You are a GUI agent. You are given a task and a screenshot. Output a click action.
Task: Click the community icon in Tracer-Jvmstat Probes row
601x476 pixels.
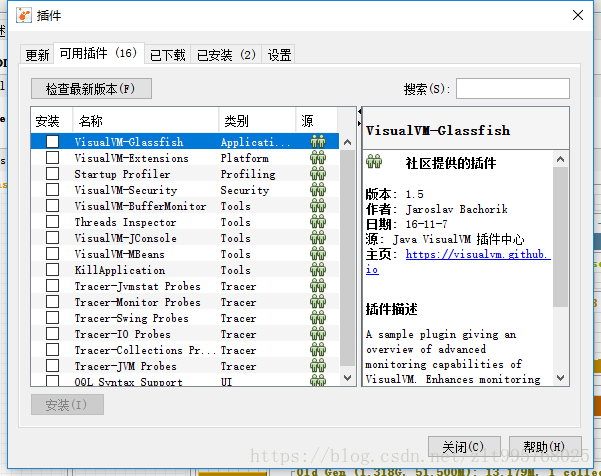point(318,286)
